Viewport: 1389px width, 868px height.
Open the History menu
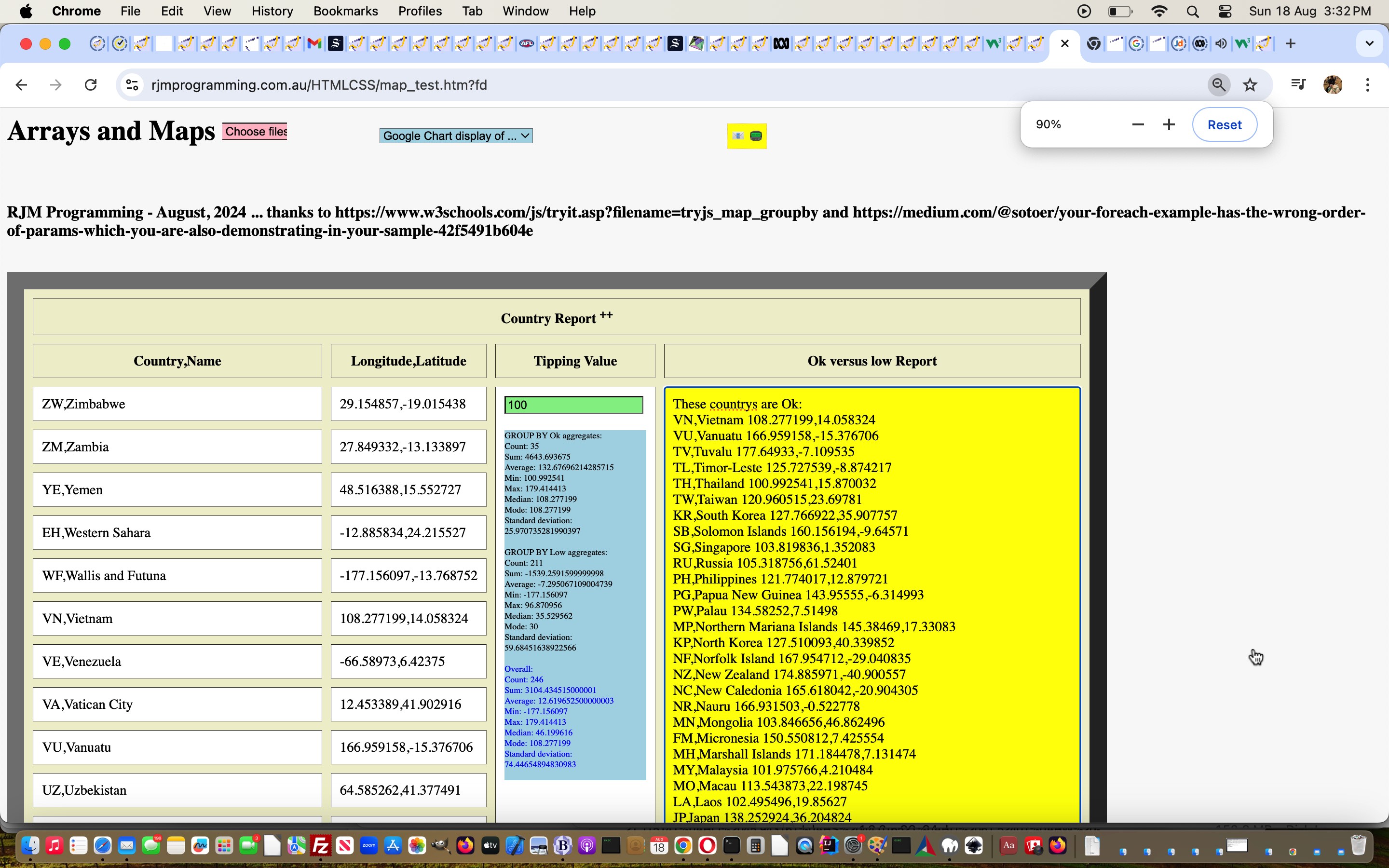(x=272, y=12)
